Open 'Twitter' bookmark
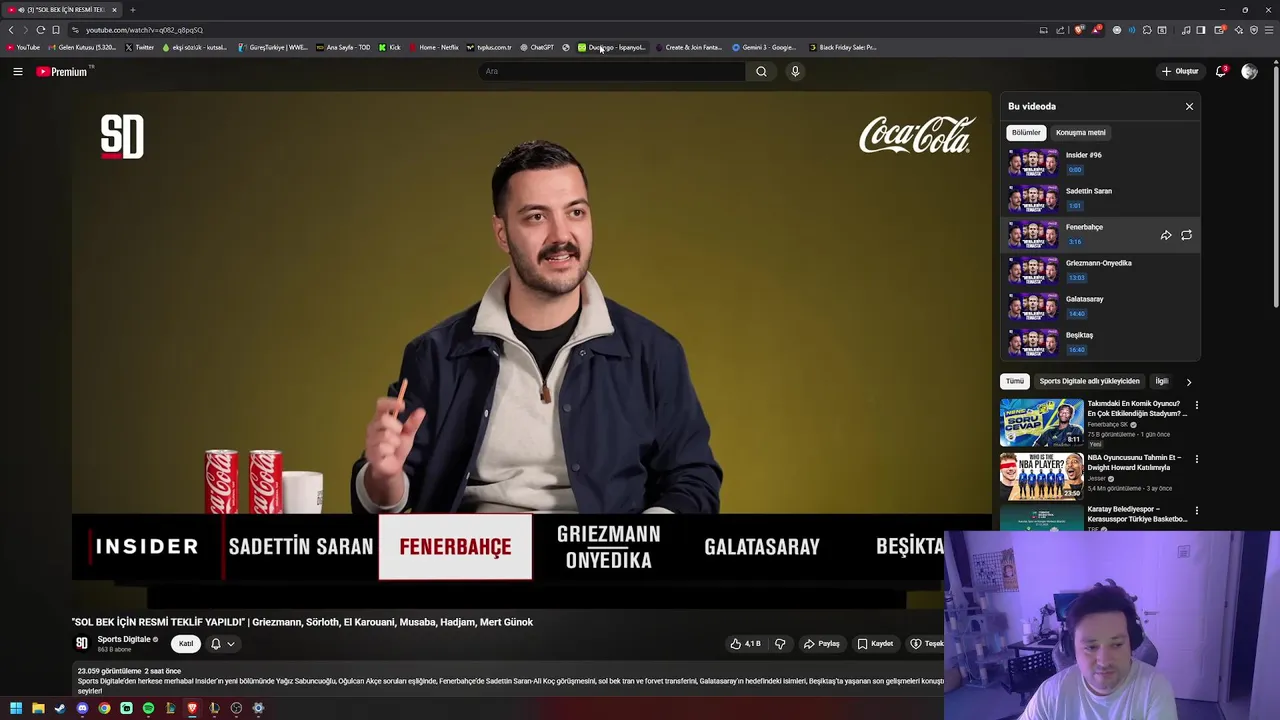The width and height of the screenshot is (1280, 720). pyautogui.click(x=140, y=47)
